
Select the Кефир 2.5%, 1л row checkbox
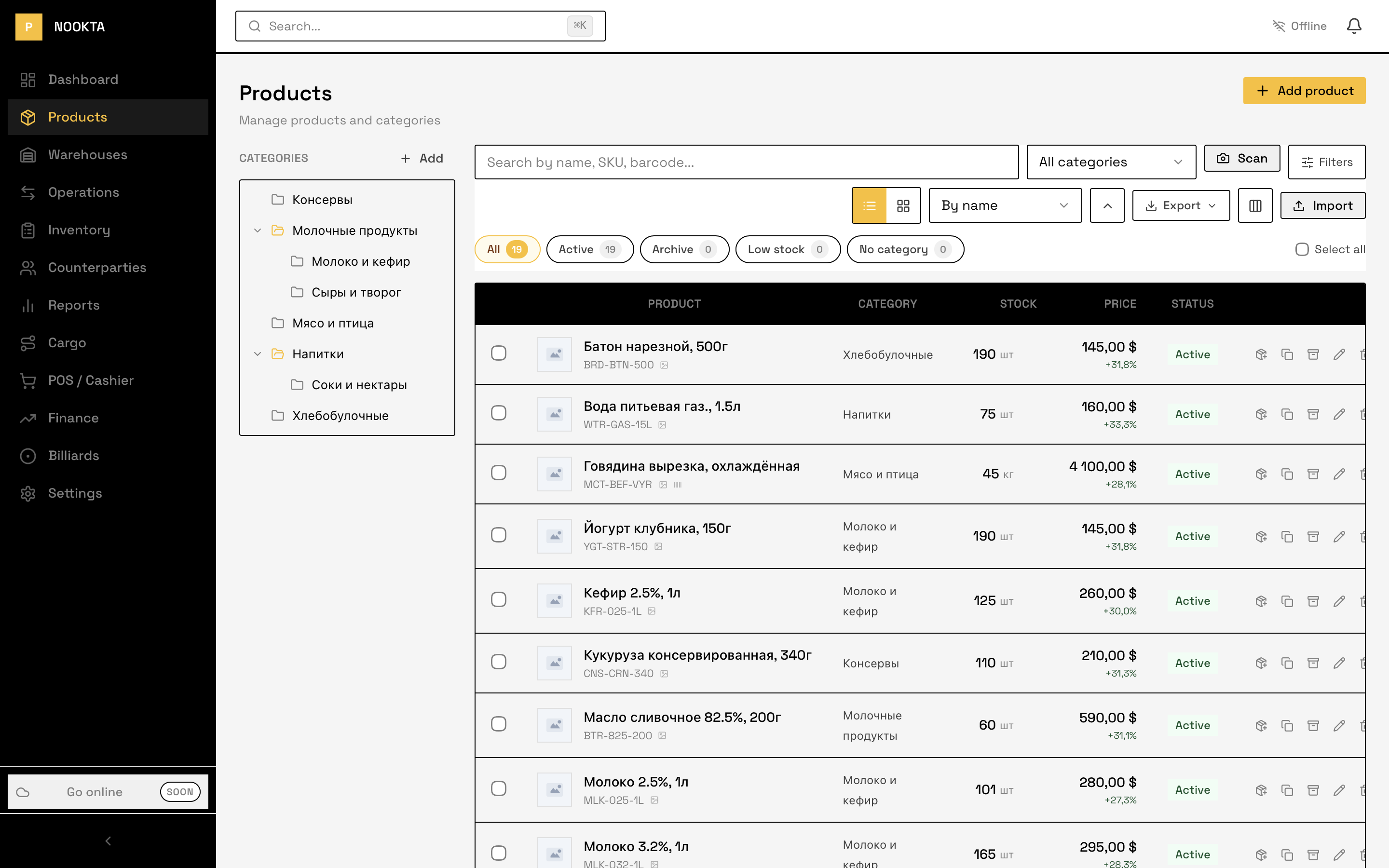pyautogui.click(x=499, y=599)
